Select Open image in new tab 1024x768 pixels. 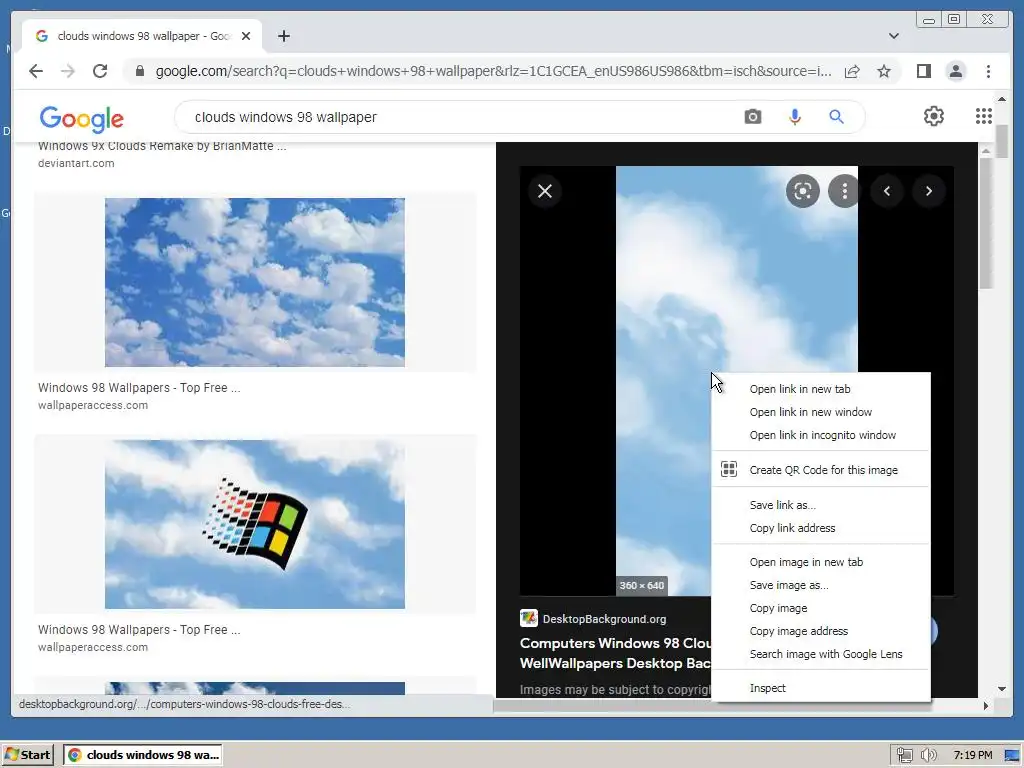(820, 562)
